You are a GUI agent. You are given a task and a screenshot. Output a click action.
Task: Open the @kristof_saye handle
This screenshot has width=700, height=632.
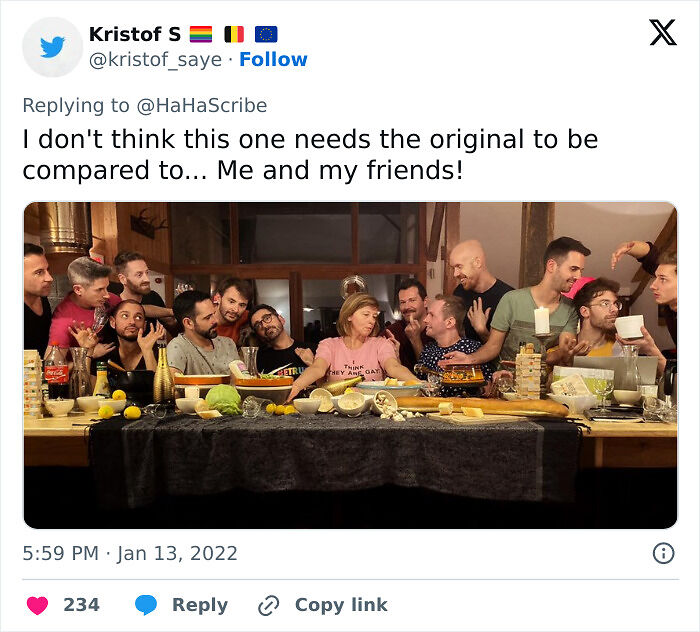[155, 59]
